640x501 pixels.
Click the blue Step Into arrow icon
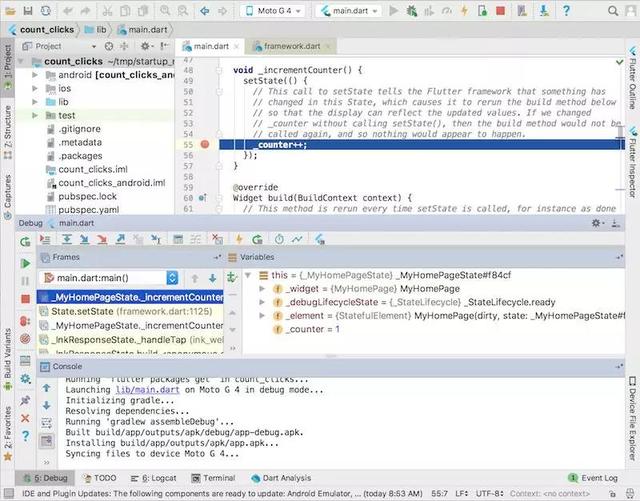(x=84, y=239)
